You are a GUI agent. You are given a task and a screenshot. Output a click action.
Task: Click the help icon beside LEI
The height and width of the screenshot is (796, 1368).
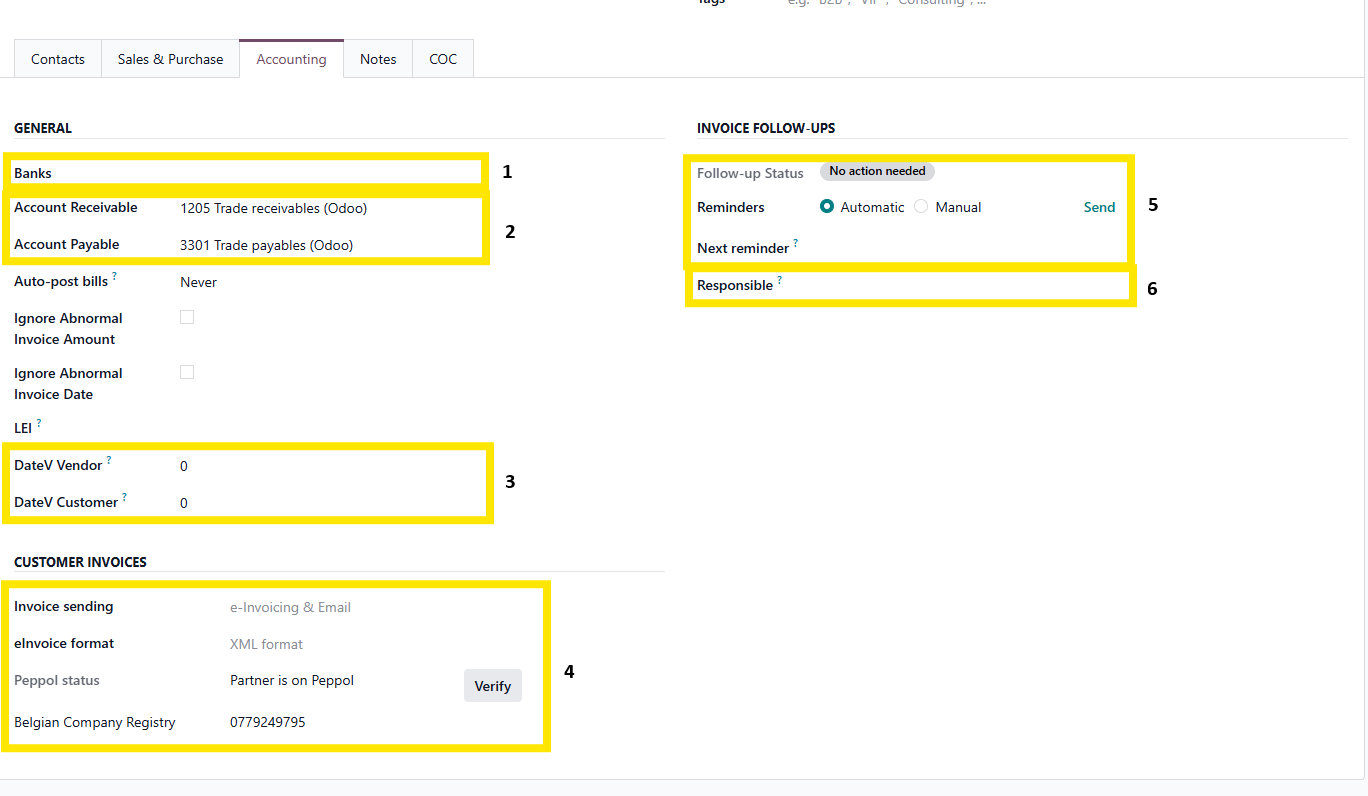pyautogui.click(x=39, y=423)
